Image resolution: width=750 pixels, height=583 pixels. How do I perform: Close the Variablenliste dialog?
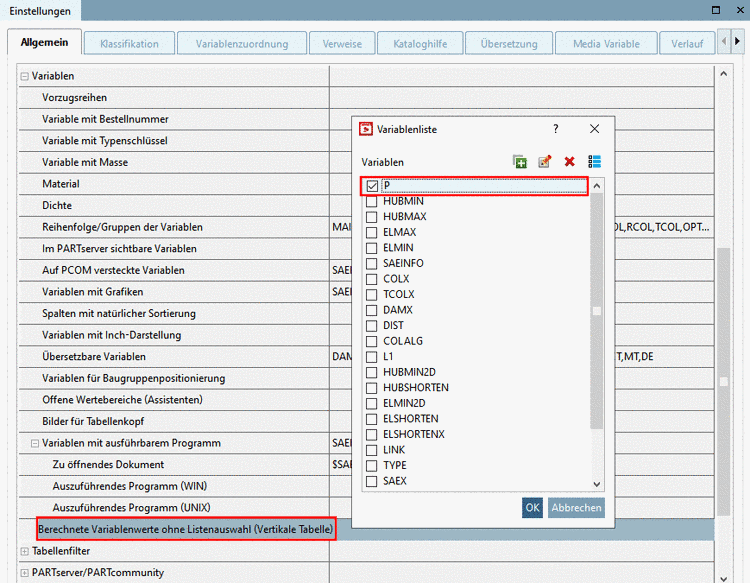pos(594,129)
